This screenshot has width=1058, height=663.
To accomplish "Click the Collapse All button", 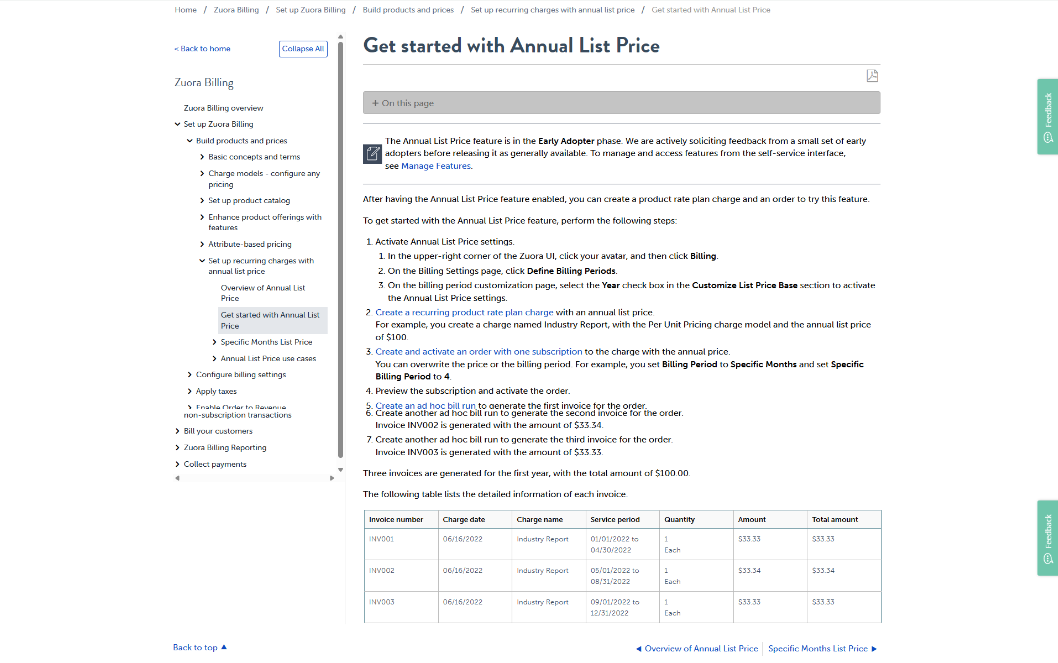I will [x=303, y=49].
